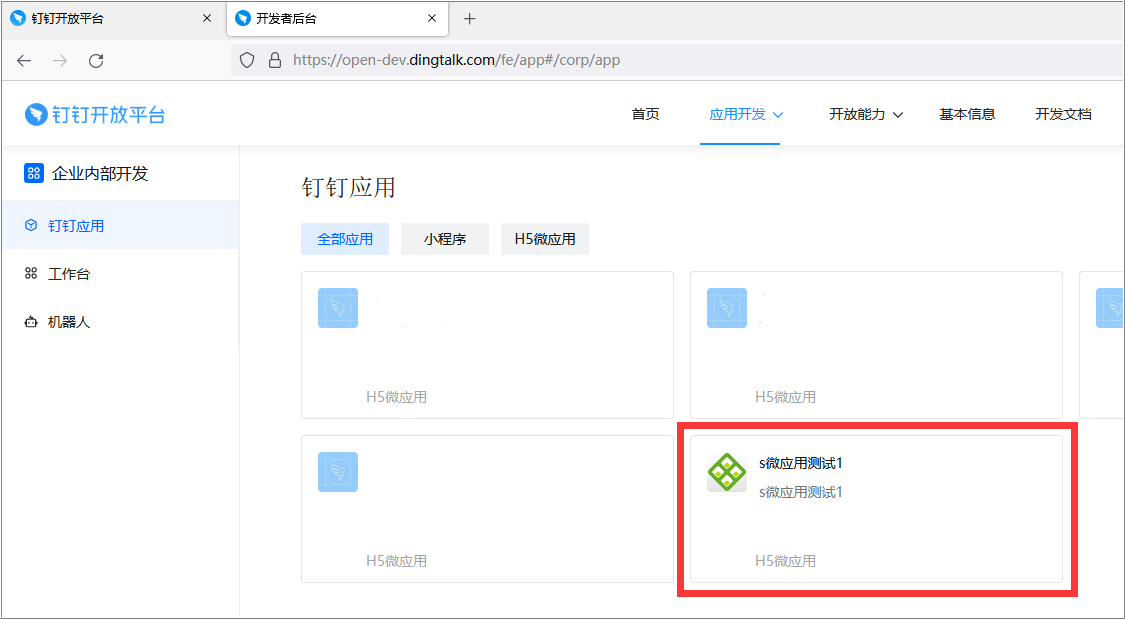The height and width of the screenshot is (619, 1125).
Task: Open a new browser tab with plus
Action: tap(469, 19)
